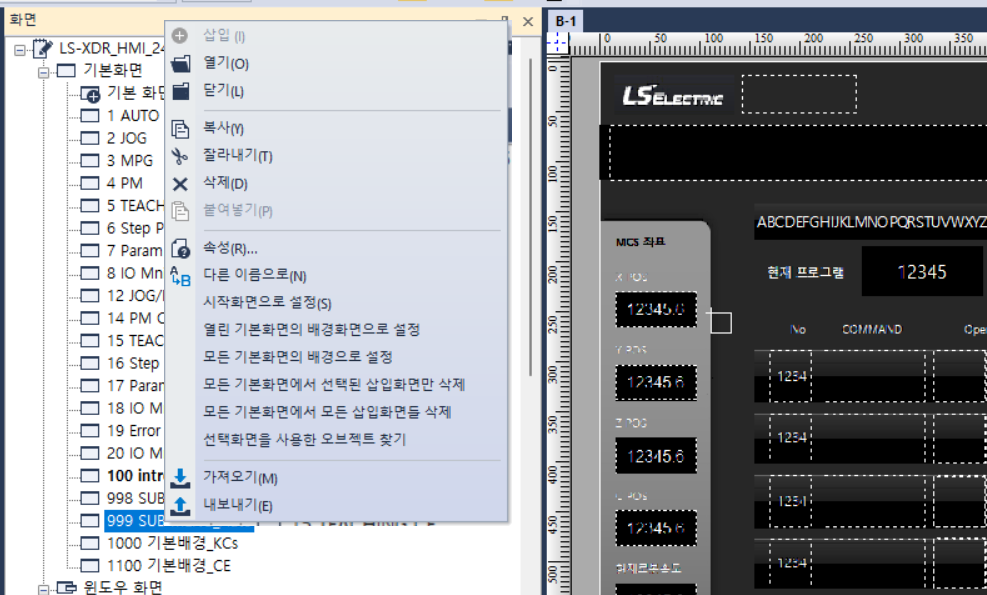The height and width of the screenshot is (595, 987).
Task: Select the 6 Step screen in tree
Action: pos(135,229)
